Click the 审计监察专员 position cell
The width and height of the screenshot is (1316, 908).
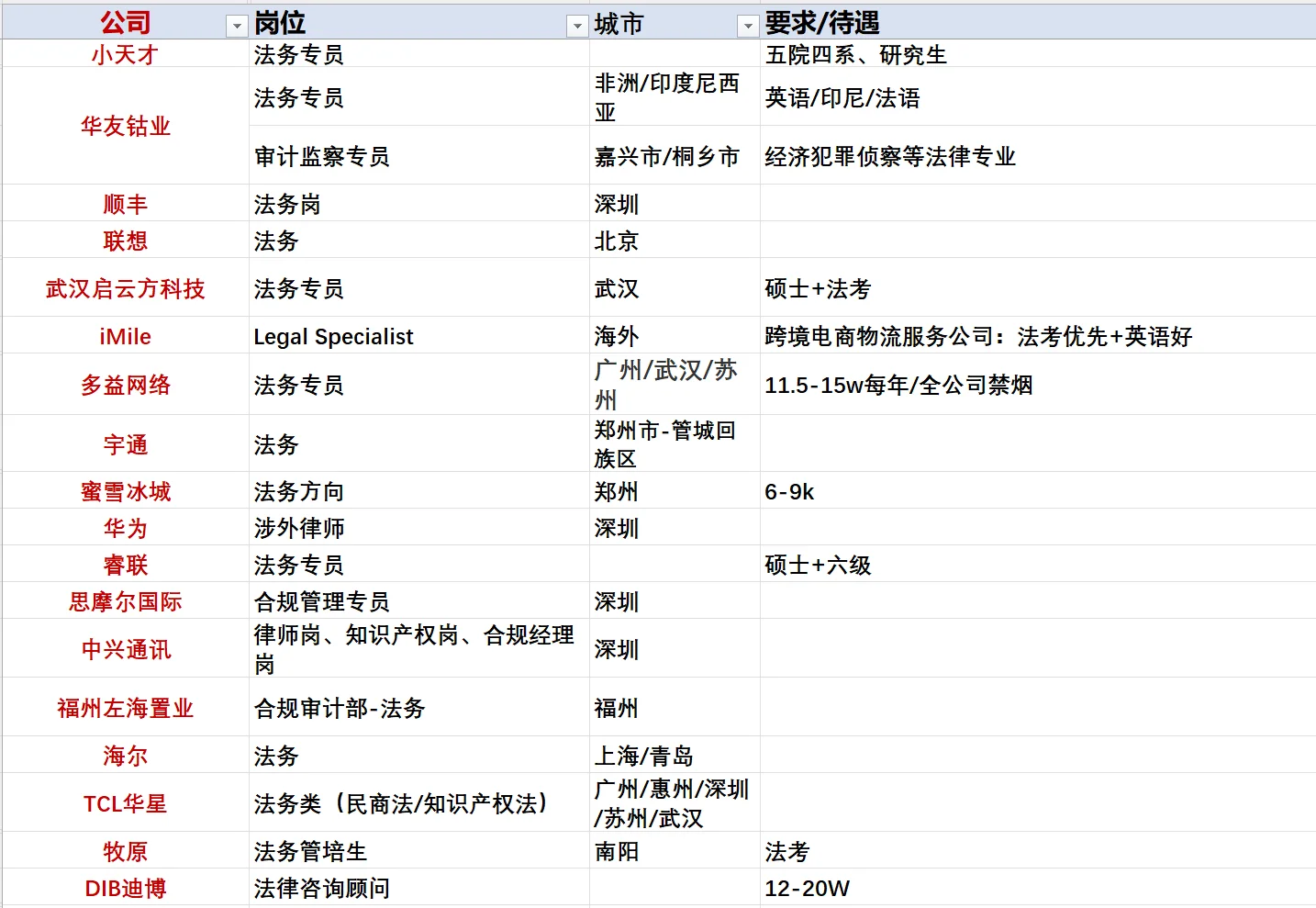pos(419,156)
